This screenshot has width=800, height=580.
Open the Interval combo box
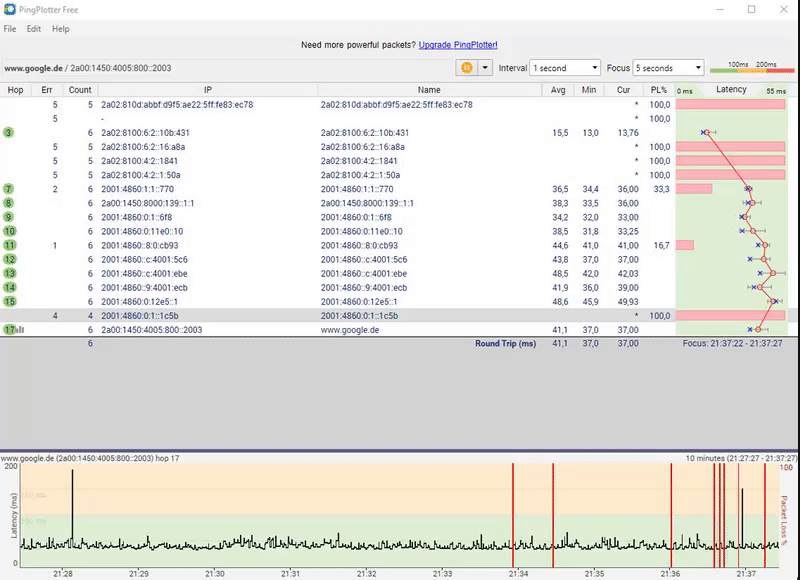pos(565,68)
